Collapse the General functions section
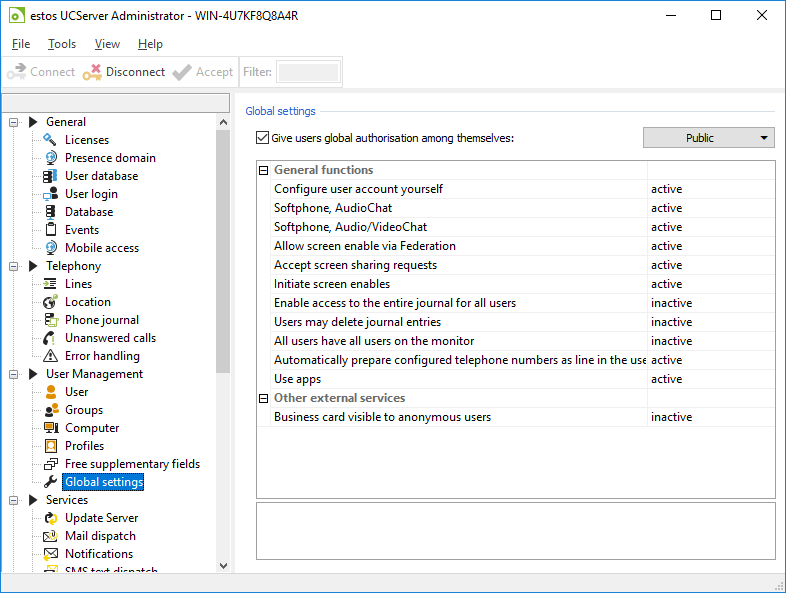Viewport: 786px width, 593px height. pos(264,170)
